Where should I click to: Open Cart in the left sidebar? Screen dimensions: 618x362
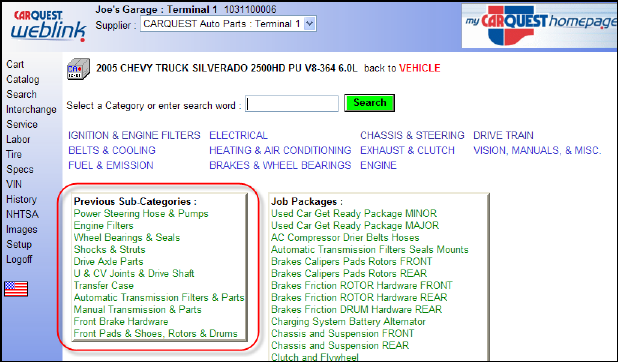pyautogui.click(x=15, y=64)
